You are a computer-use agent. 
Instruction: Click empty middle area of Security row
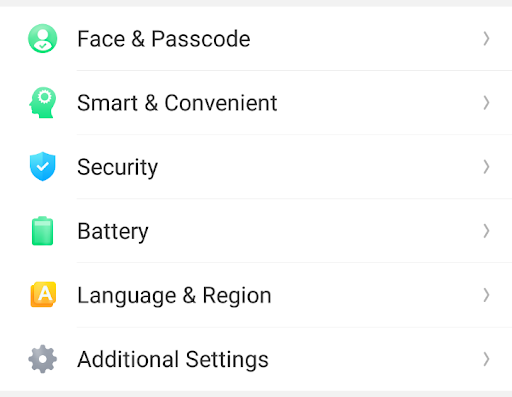click(x=317, y=166)
